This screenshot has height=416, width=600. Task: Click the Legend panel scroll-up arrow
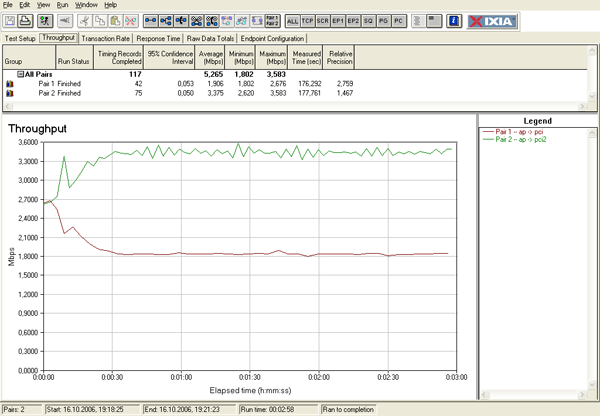coord(592,133)
